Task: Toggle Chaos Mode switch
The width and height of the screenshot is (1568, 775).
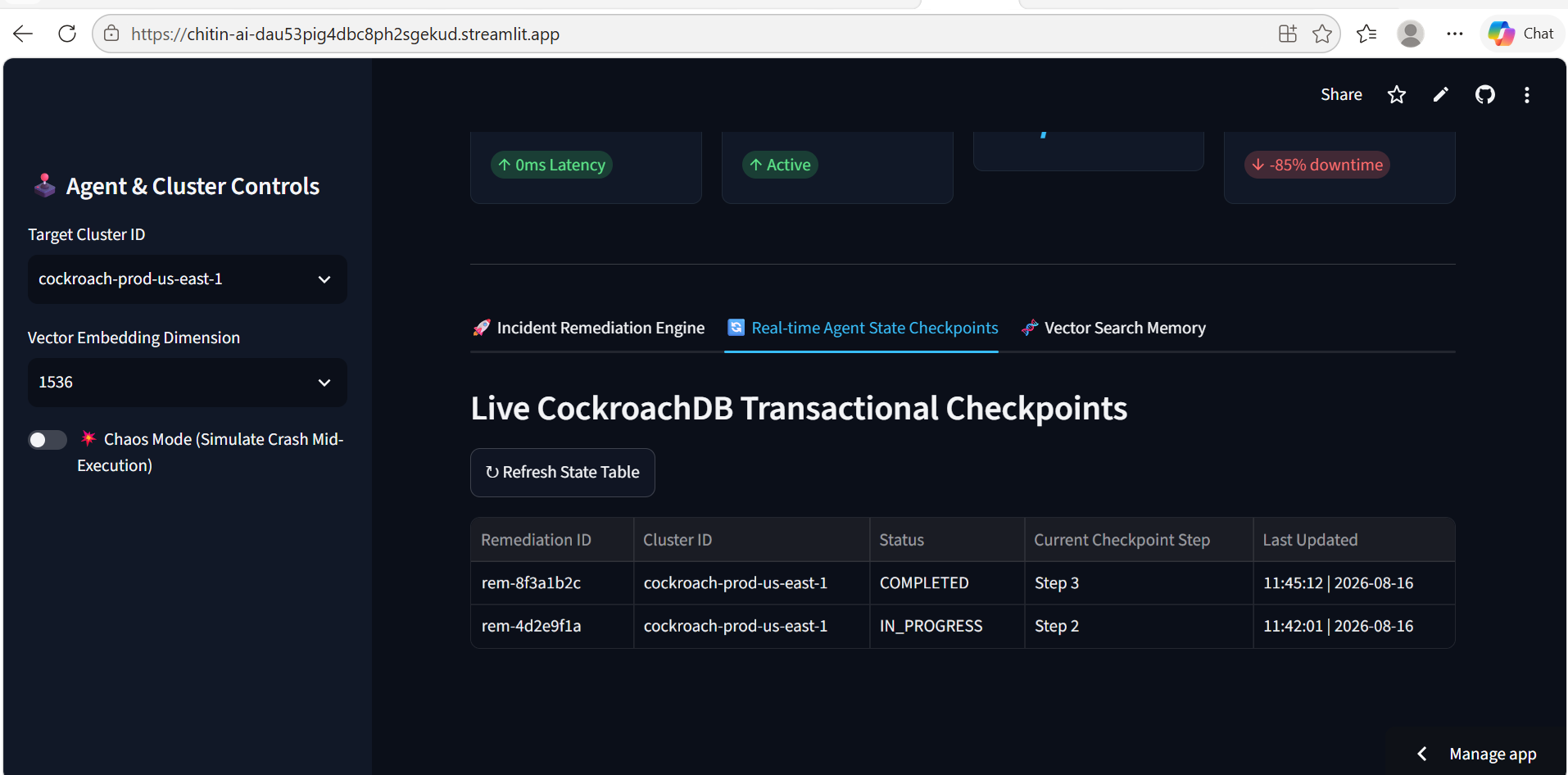Action: (x=48, y=440)
